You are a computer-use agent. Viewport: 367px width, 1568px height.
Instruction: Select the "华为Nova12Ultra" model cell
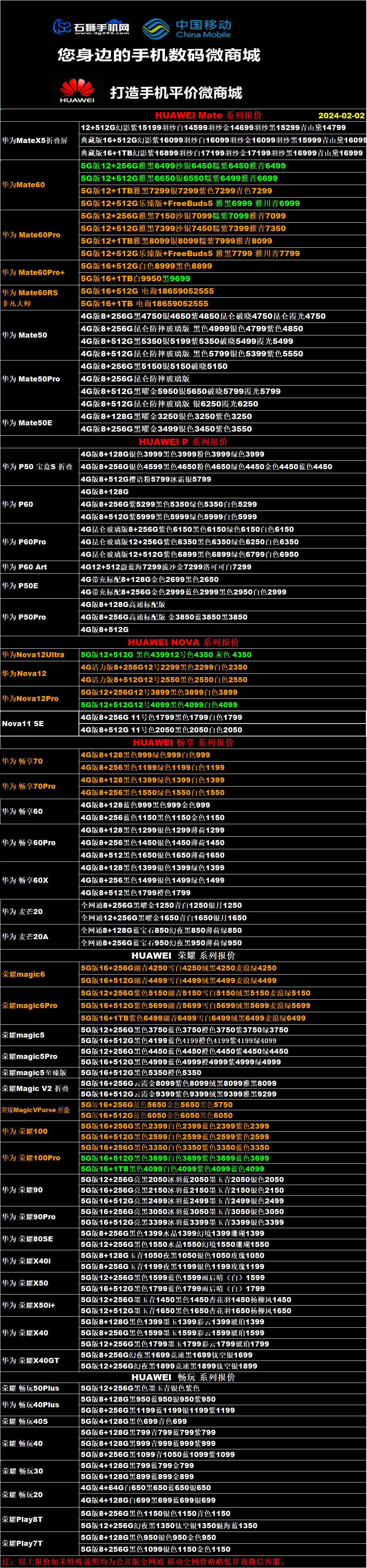click(x=39, y=654)
